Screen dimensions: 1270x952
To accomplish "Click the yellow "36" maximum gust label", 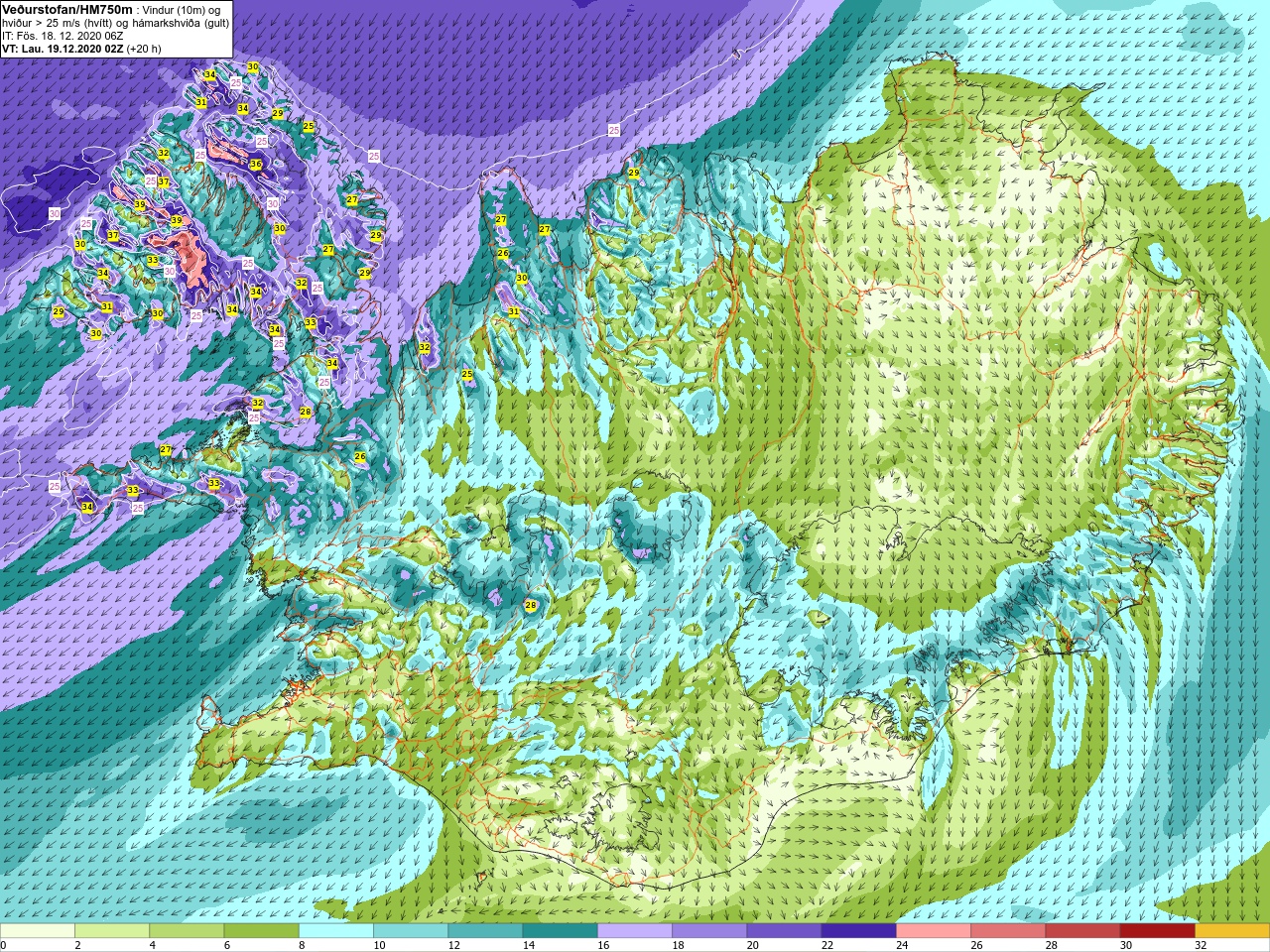I will 256,165.
